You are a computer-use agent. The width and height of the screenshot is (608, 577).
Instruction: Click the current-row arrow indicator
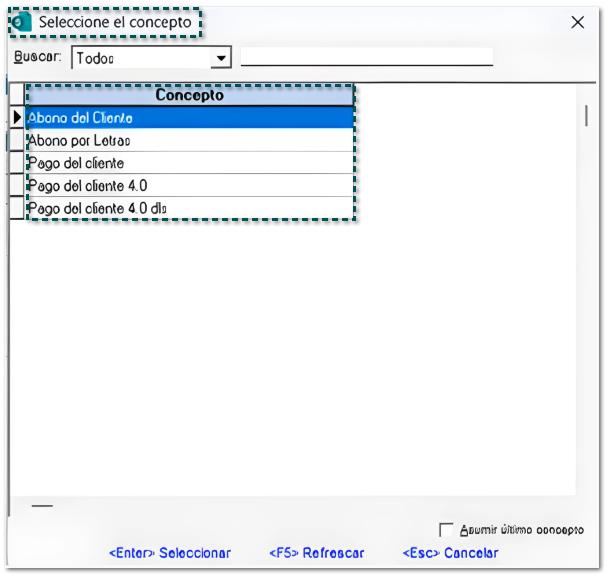pos(17,118)
